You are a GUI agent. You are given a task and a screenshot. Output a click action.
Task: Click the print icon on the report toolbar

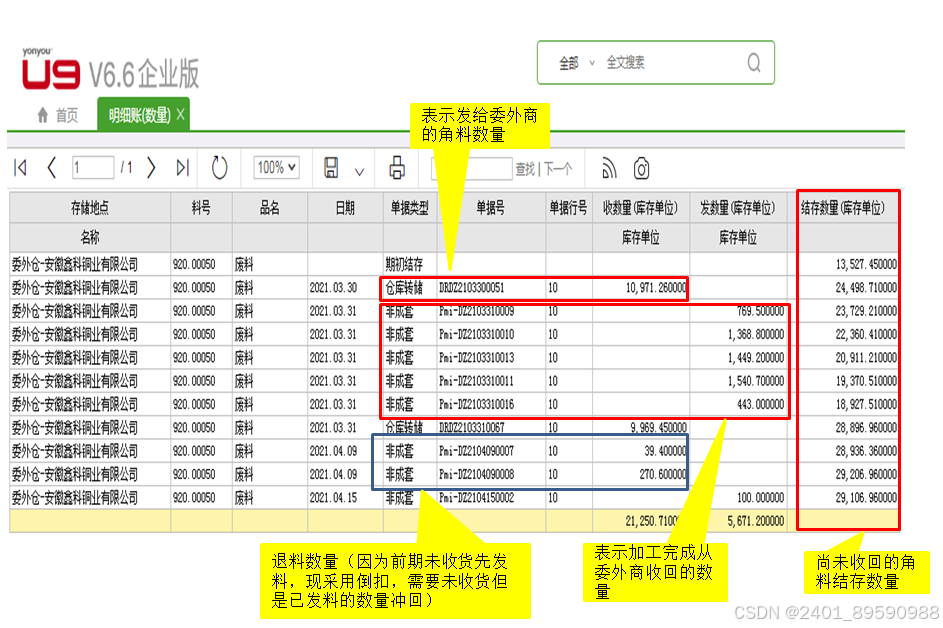click(399, 166)
